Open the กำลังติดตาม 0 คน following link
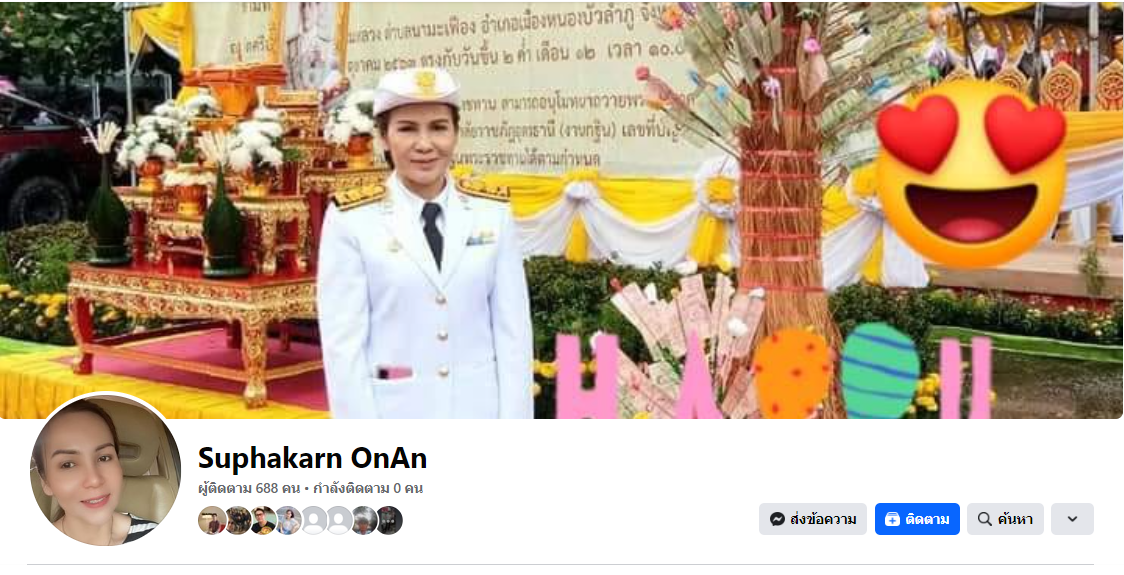This screenshot has height=575, width=1124. (x=368, y=489)
